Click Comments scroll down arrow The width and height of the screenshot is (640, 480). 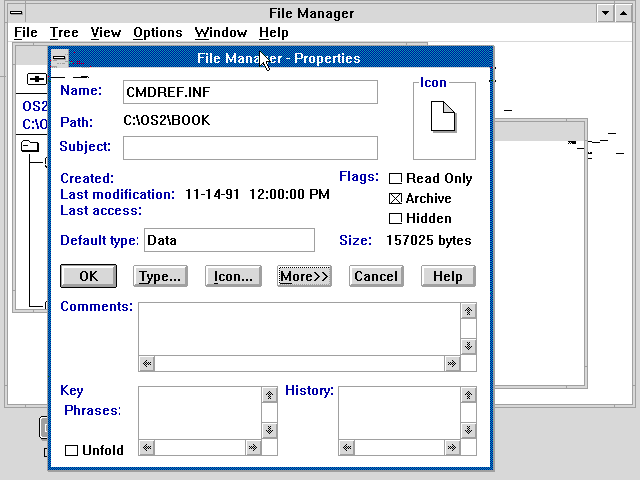pyautogui.click(x=469, y=347)
